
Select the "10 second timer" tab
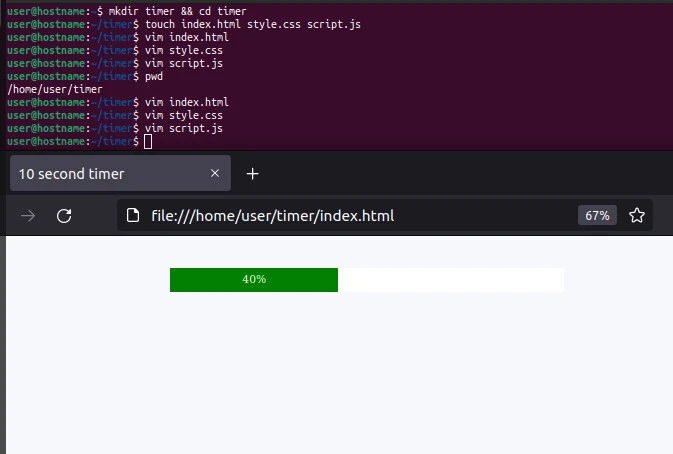(x=100, y=174)
